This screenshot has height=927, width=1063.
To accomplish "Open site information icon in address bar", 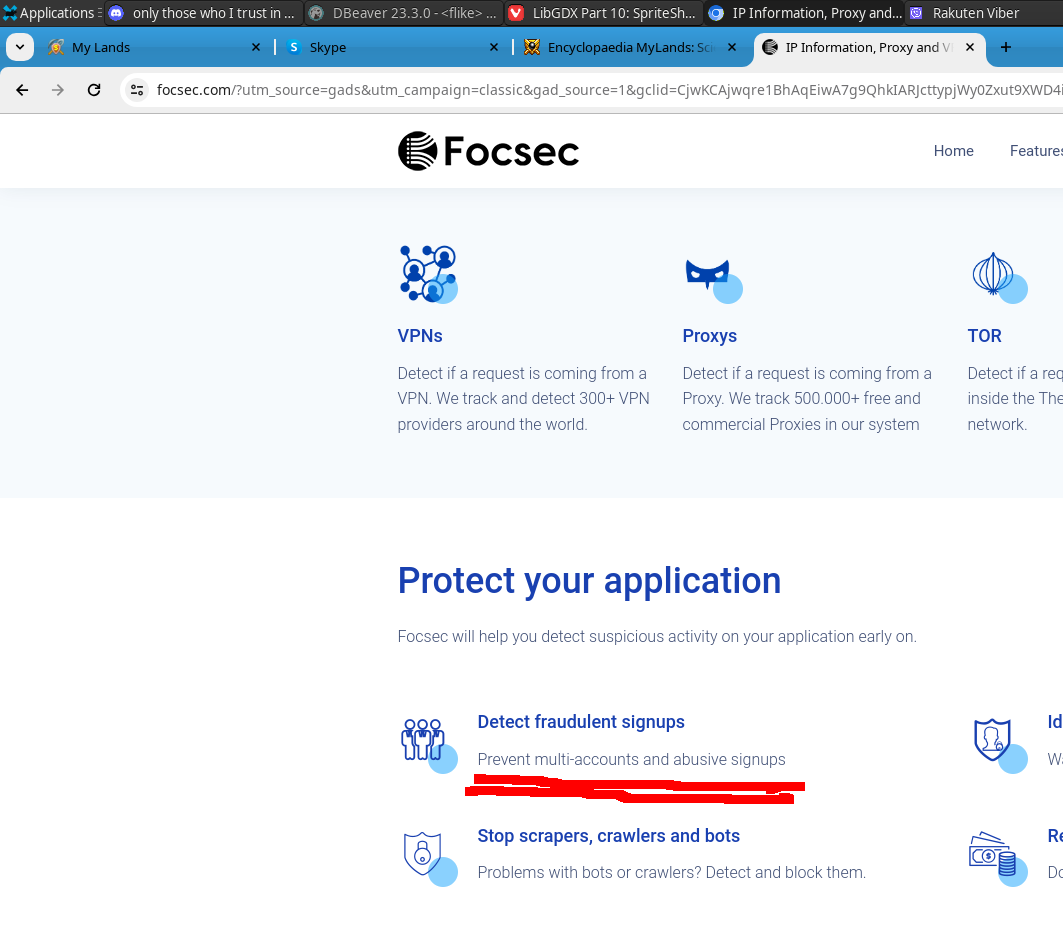I will coord(138,90).
